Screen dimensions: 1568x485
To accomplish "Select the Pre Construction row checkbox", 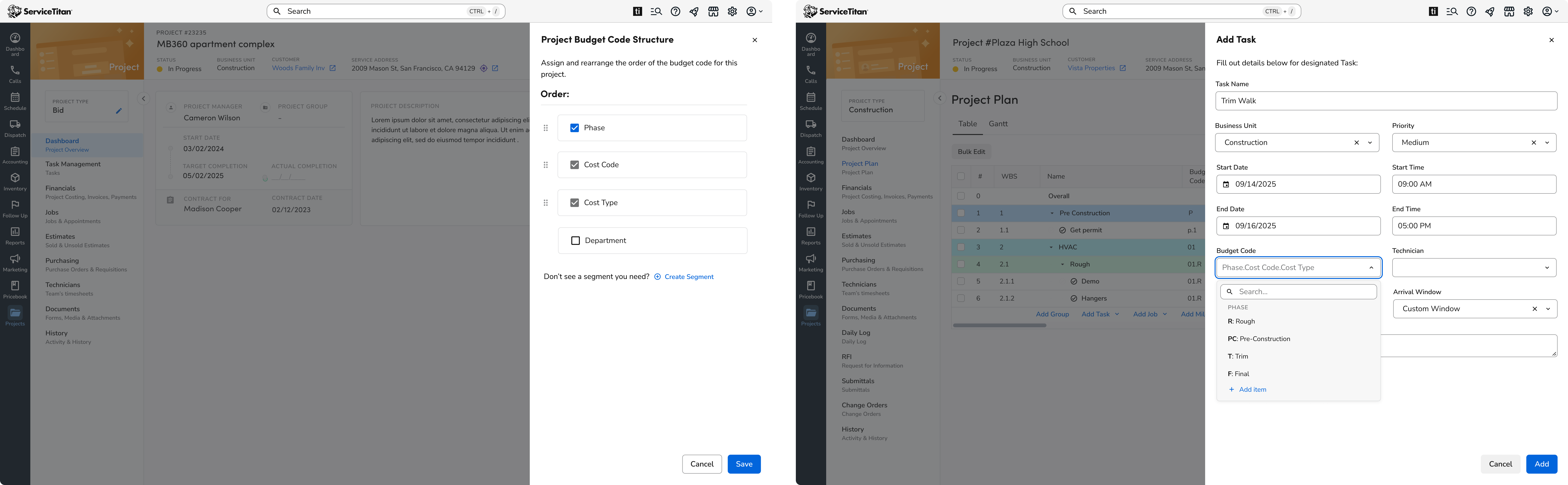I will click(960, 213).
